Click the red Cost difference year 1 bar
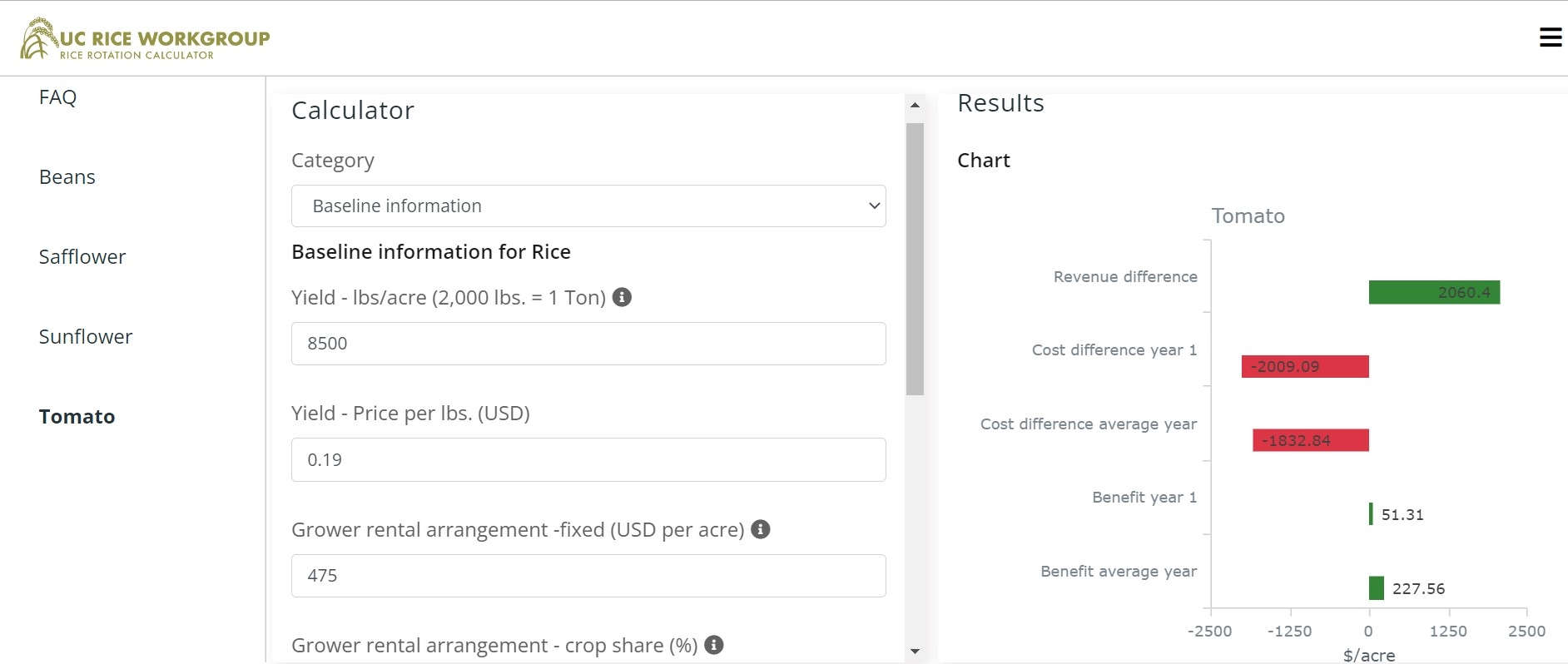Screen dimensions: 1568x664 click(1304, 367)
